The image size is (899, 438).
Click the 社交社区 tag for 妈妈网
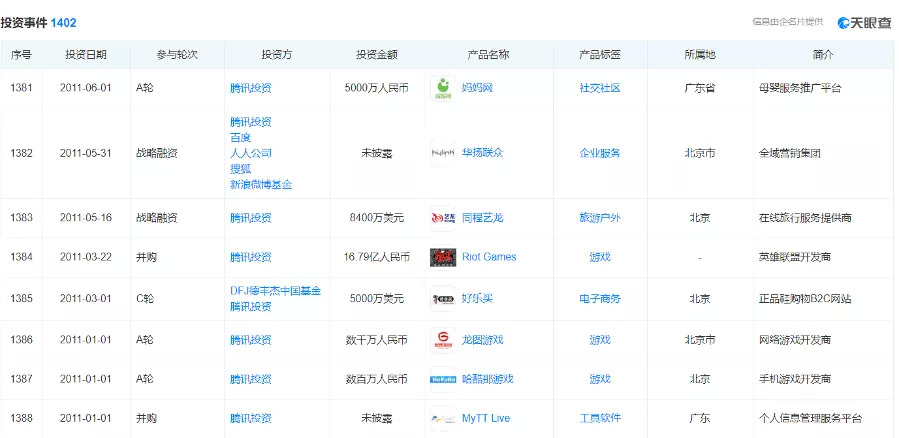[600, 88]
